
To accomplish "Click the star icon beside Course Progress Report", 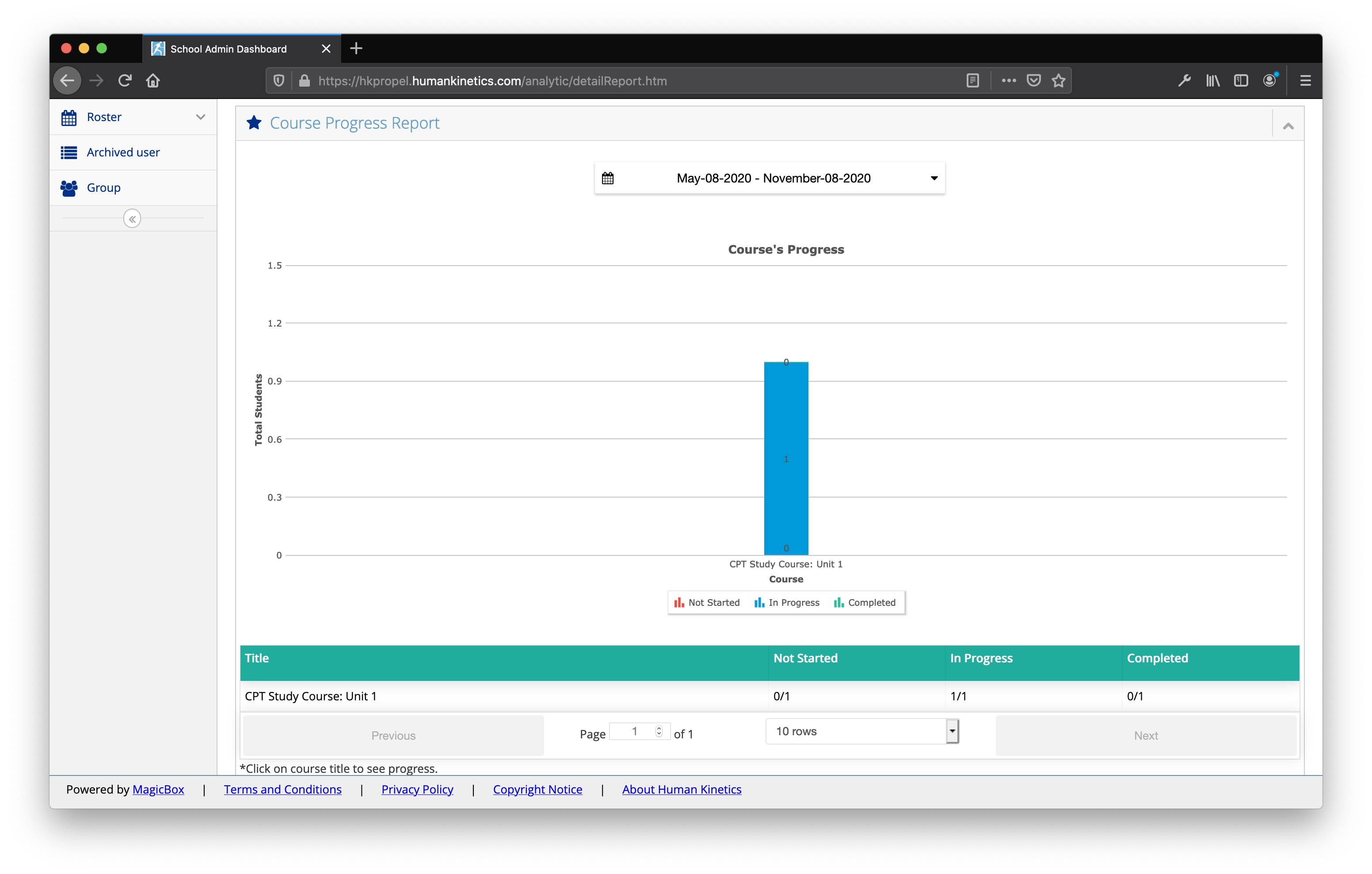I will (x=254, y=123).
